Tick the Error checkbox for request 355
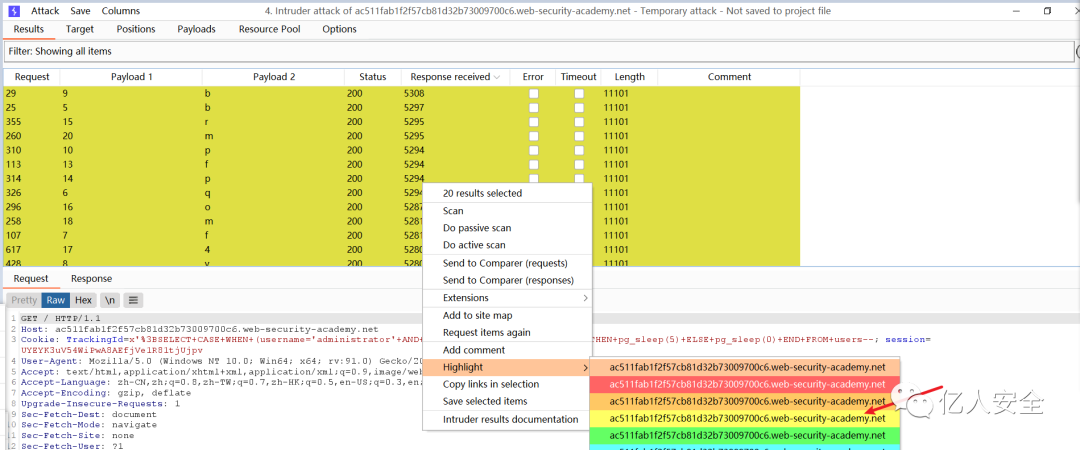Image resolution: width=1080 pixels, height=450 pixels. (x=533, y=122)
